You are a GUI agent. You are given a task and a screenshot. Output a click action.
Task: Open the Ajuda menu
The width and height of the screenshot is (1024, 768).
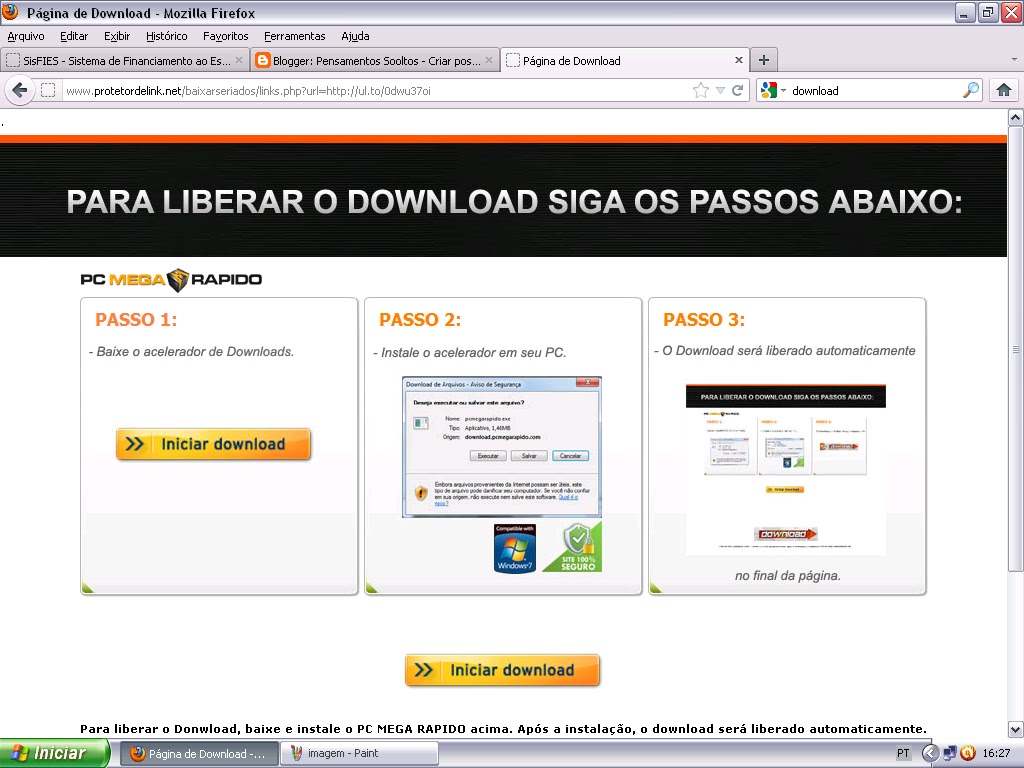tap(355, 36)
